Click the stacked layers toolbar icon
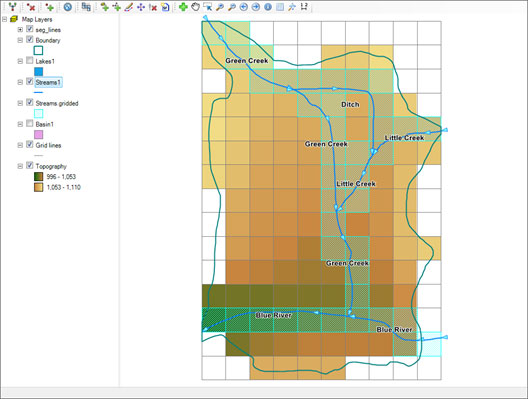 click(x=86, y=7)
